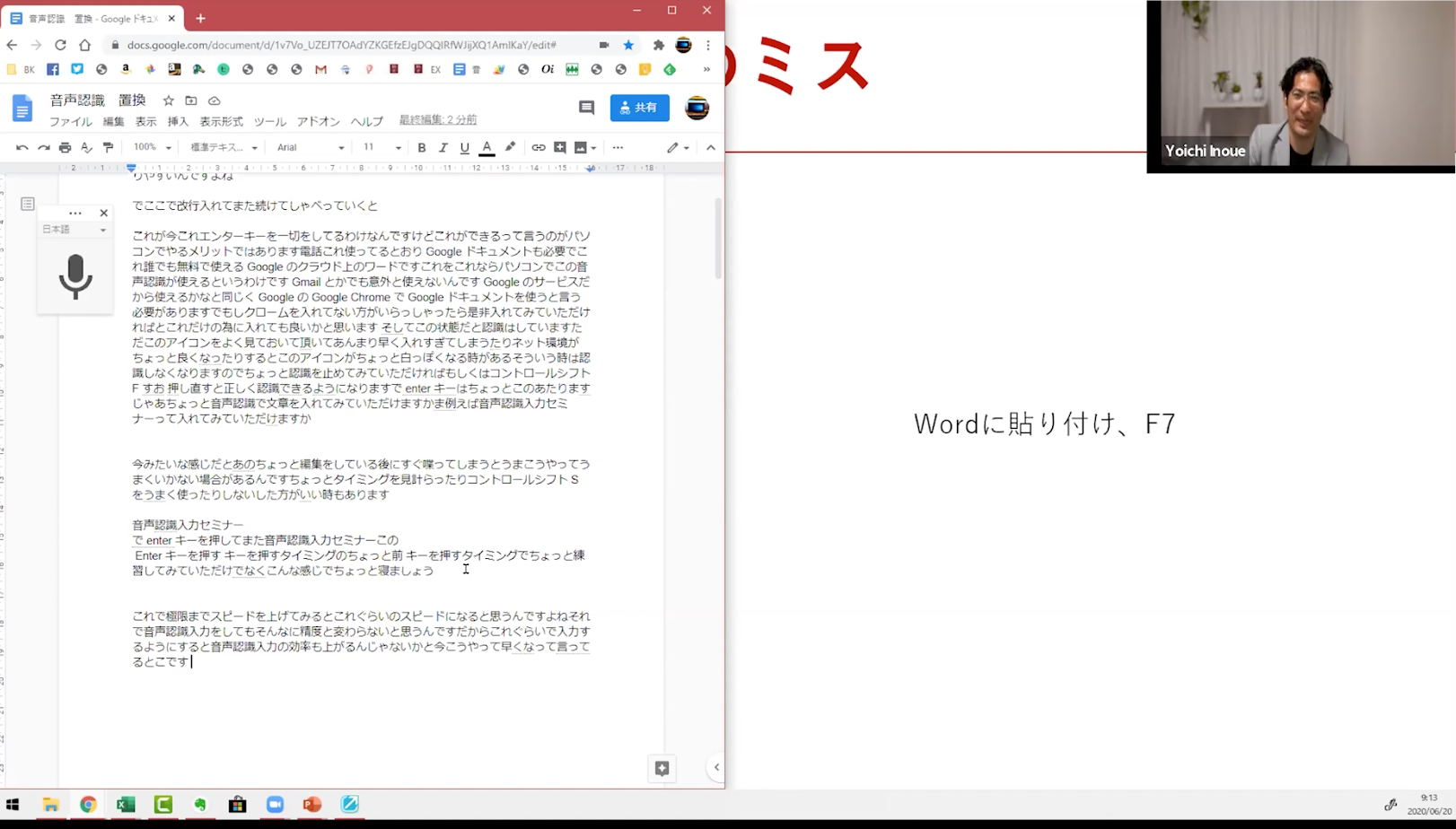Open the ファイル menu
This screenshot has height=829, width=1456.
coord(70,122)
